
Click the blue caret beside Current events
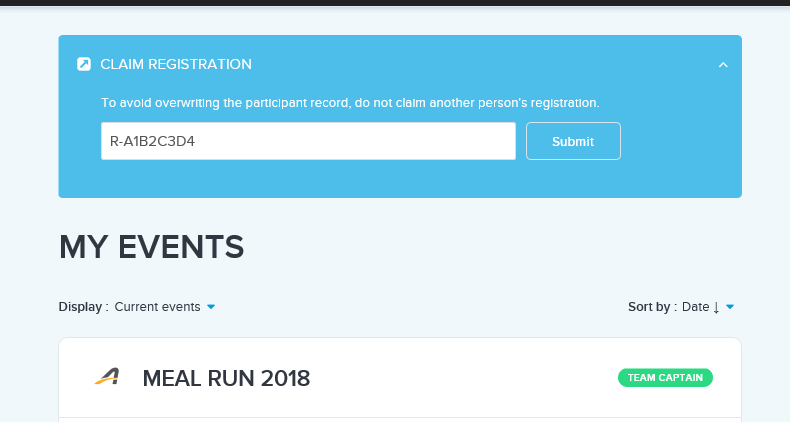point(211,307)
